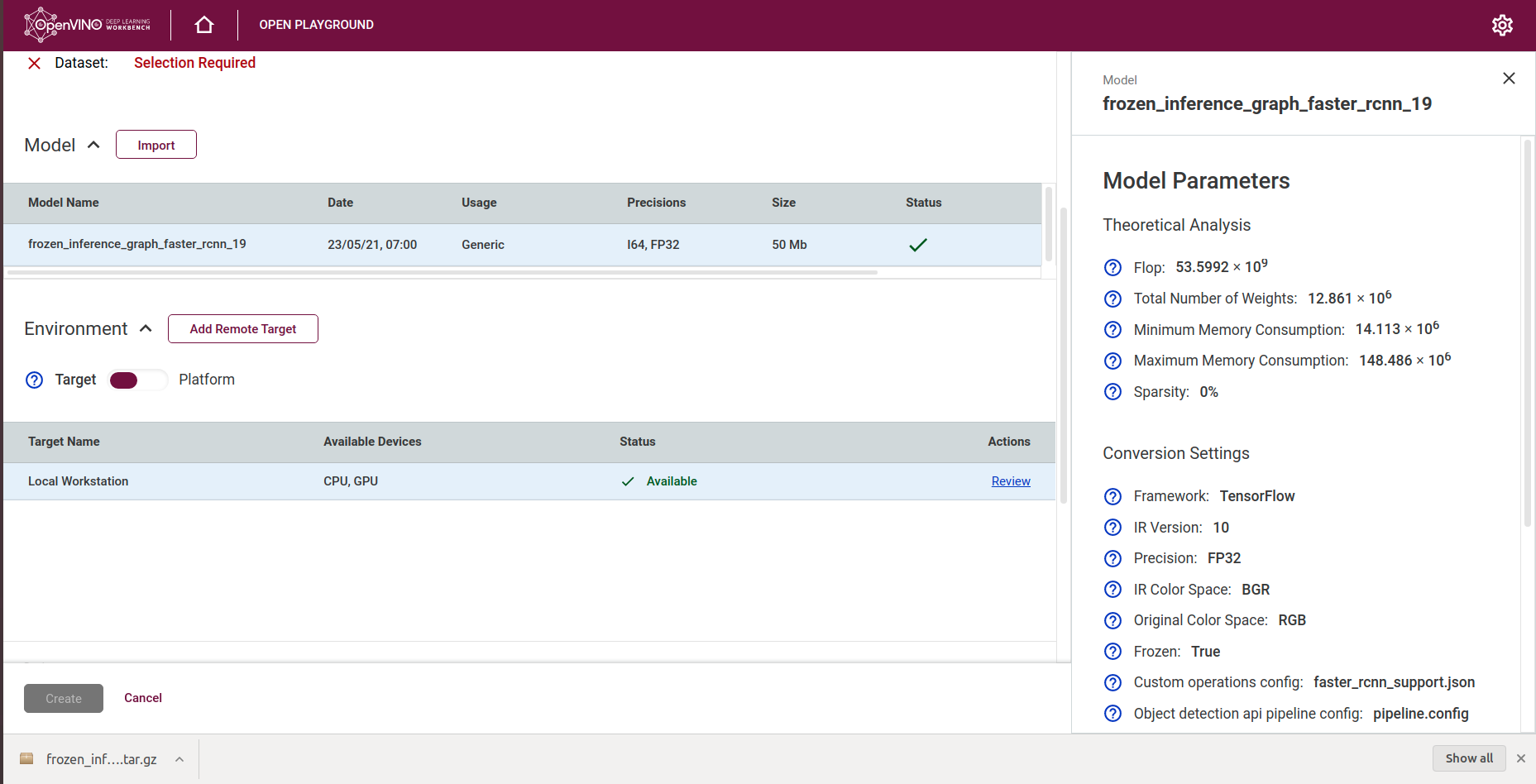Open options for downloaded frozen_inf tar.gz
This screenshot has height=784, width=1536.
[x=179, y=759]
